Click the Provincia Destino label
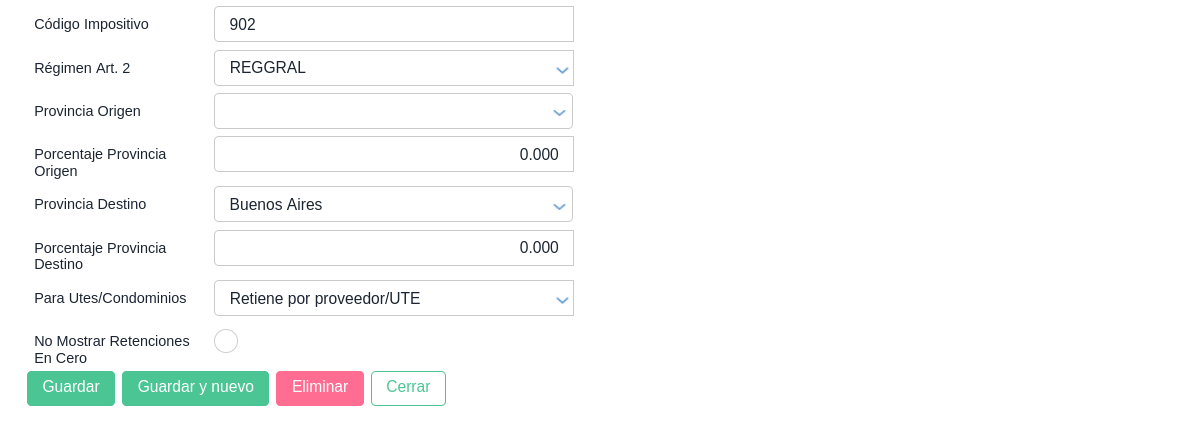 coord(90,204)
